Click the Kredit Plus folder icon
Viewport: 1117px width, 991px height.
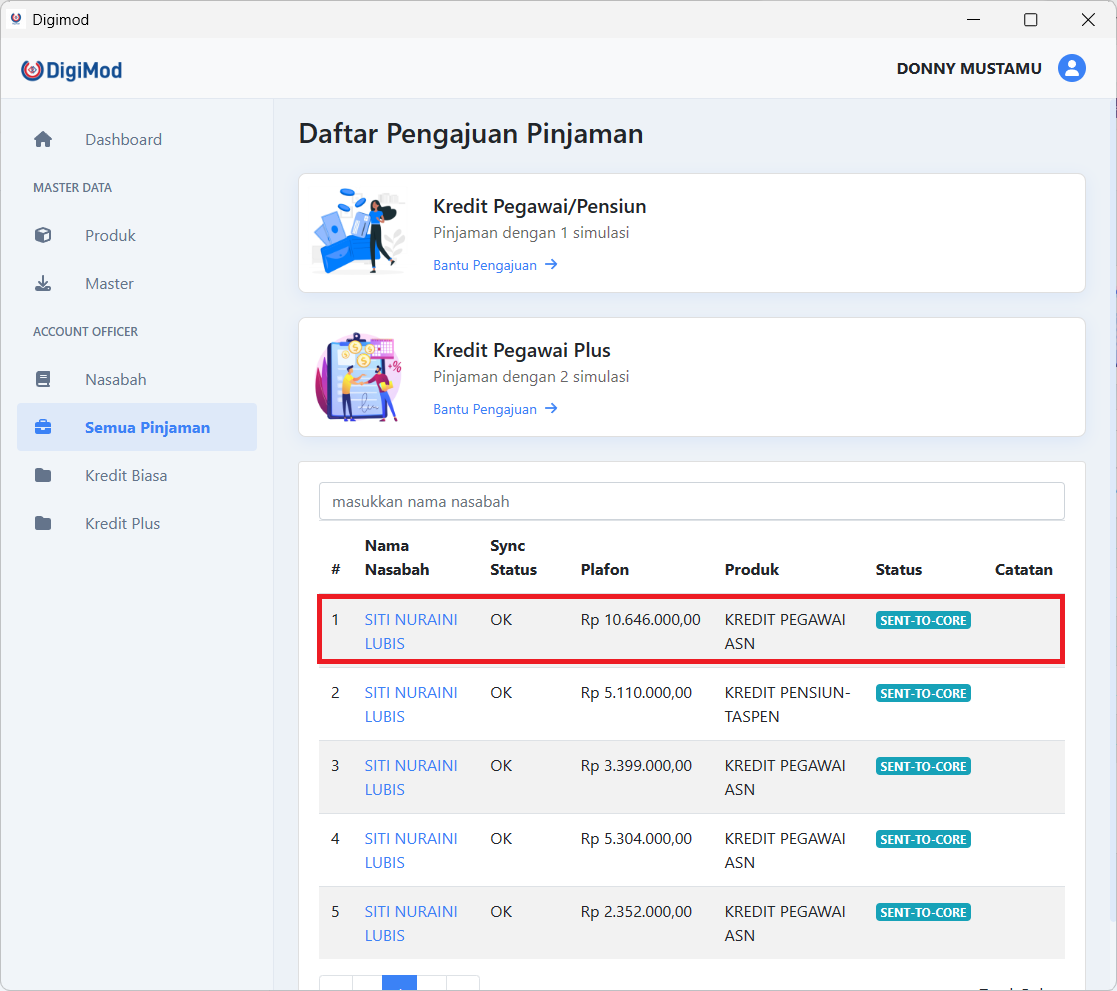click(x=43, y=524)
